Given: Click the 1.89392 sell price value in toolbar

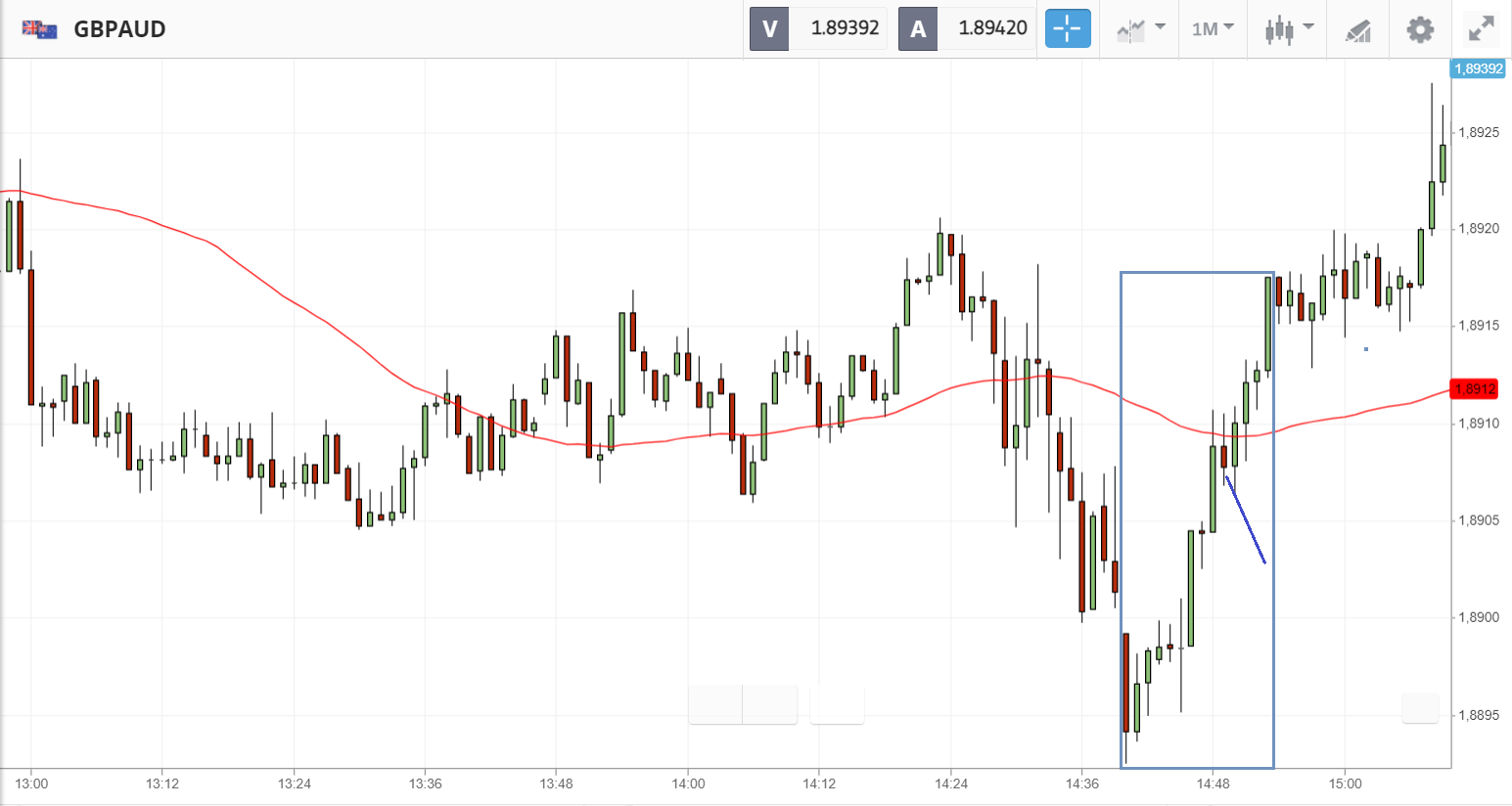Looking at the screenshot, I should [845, 28].
